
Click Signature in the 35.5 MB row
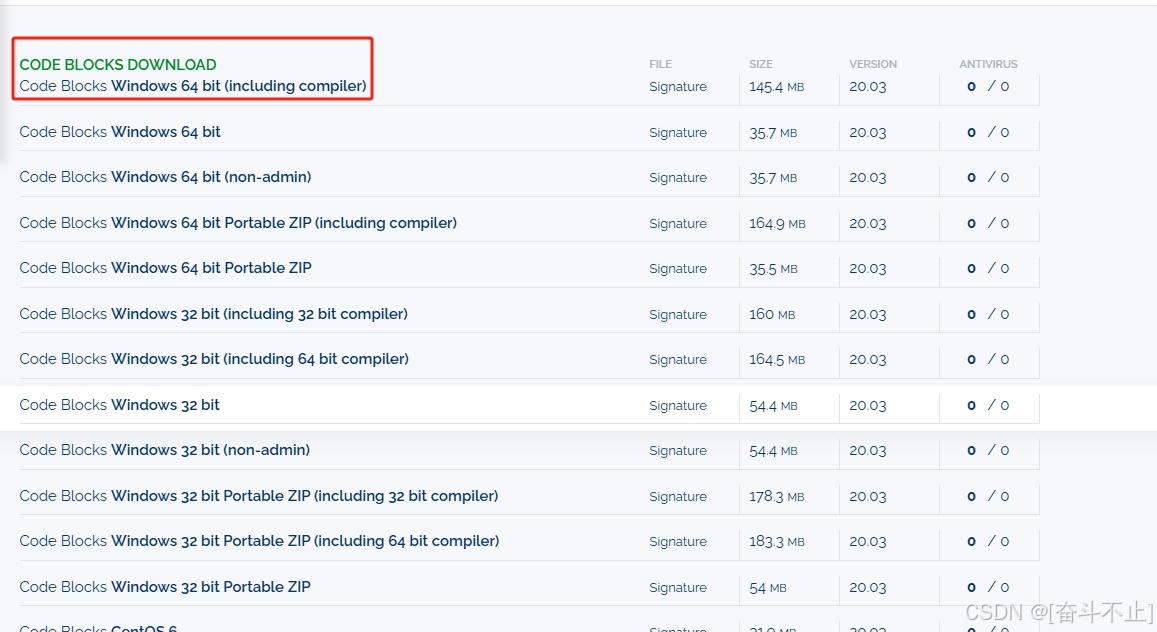click(x=678, y=268)
